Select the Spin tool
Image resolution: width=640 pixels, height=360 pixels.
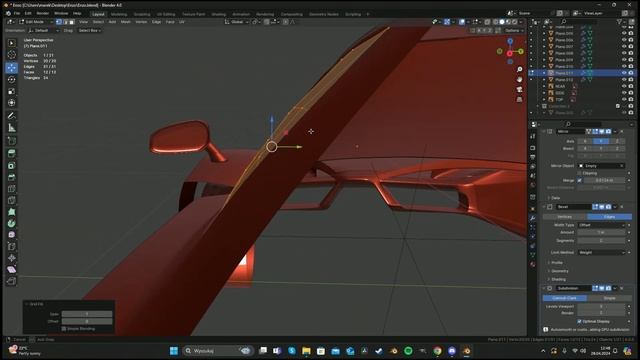tap(12, 223)
